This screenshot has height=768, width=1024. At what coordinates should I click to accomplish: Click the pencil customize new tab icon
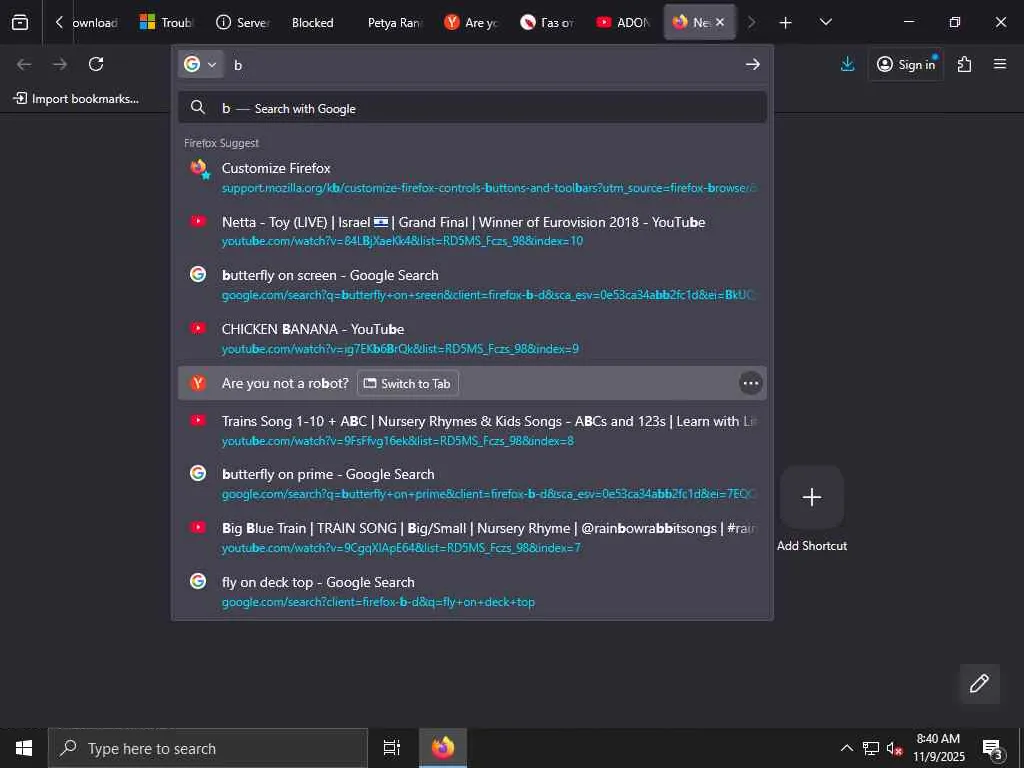click(979, 683)
